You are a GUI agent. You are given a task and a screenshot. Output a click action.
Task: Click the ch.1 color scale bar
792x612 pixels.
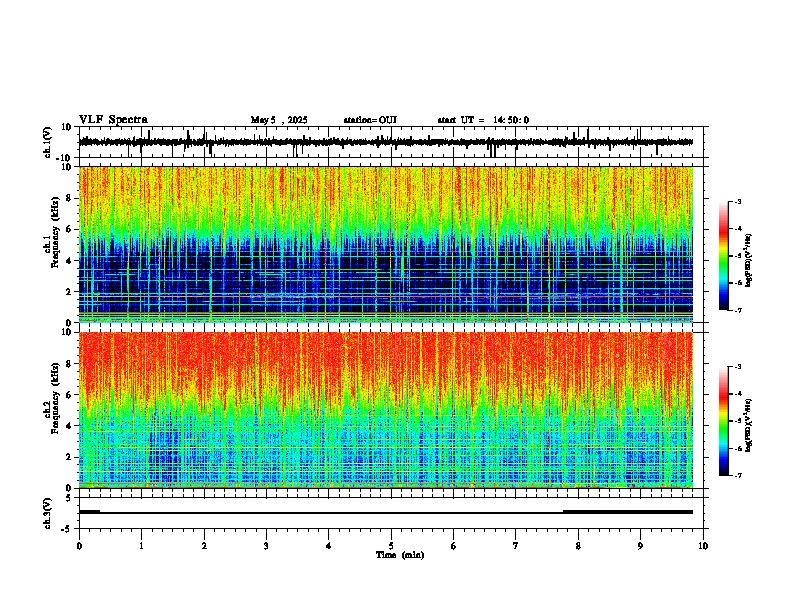coord(724,256)
